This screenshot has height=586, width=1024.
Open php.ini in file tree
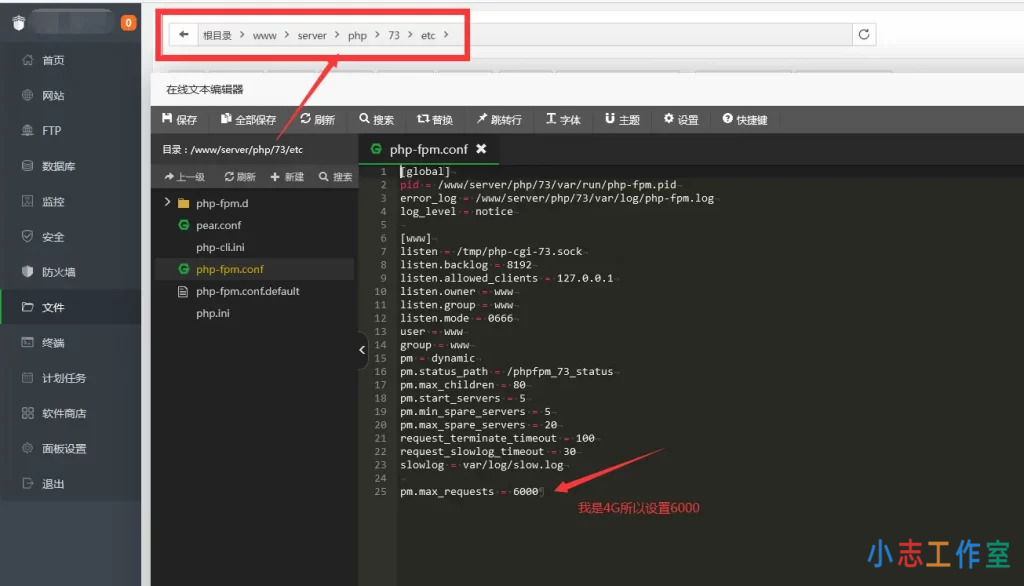213,313
